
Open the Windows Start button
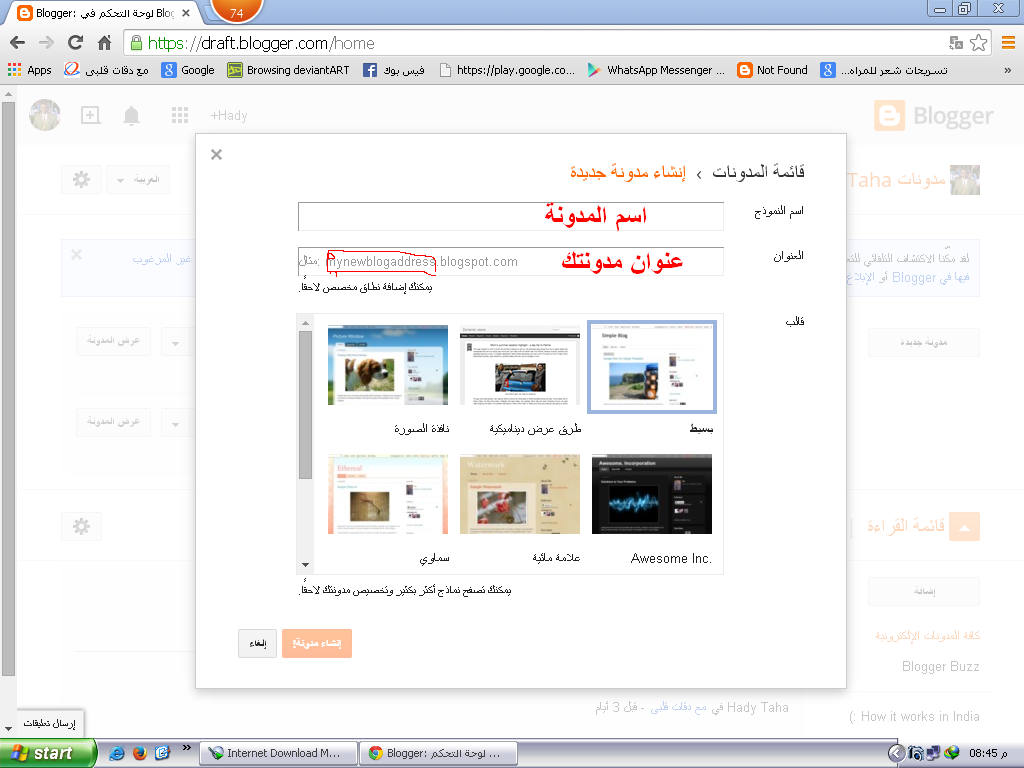[48, 753]
